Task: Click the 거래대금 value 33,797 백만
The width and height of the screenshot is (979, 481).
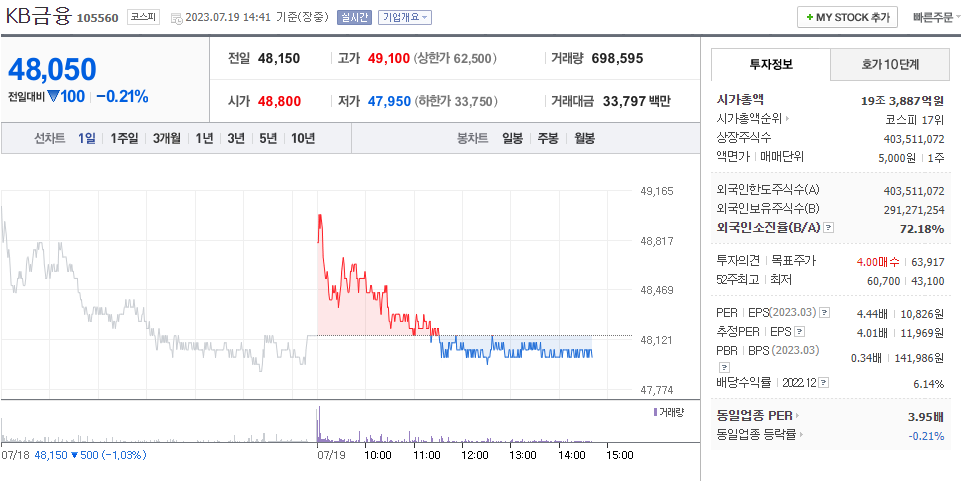Action: (637, 101)
